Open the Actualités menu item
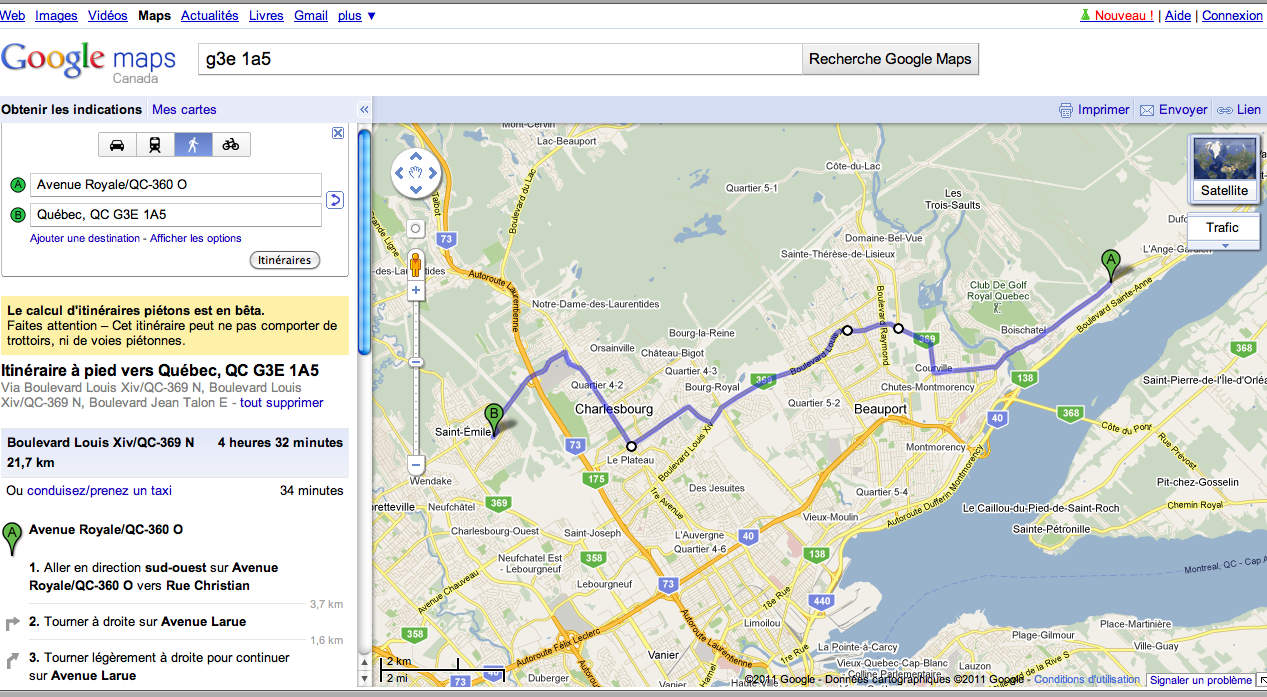Image resolution: width=1267 pixels, height=697 pixels. click(207, 15)
